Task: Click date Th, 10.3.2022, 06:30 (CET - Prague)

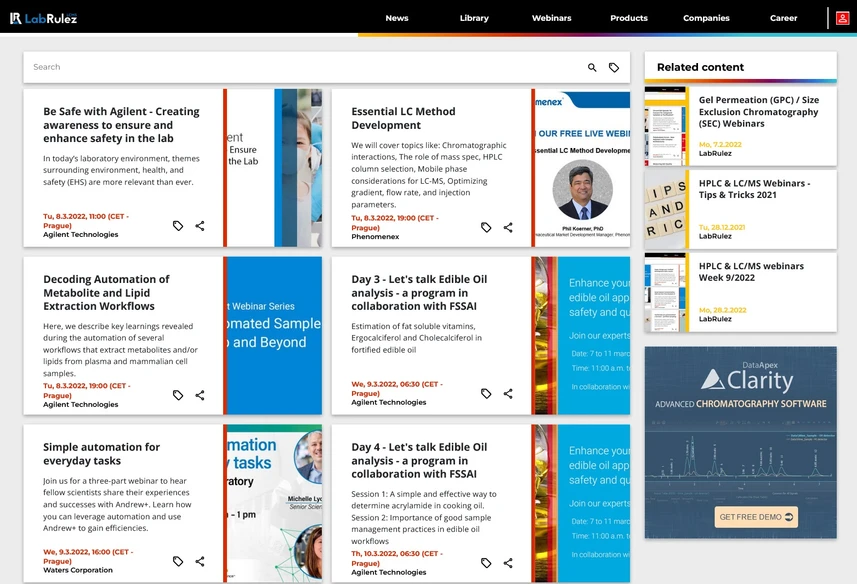Action: click(x=397, y=558)
